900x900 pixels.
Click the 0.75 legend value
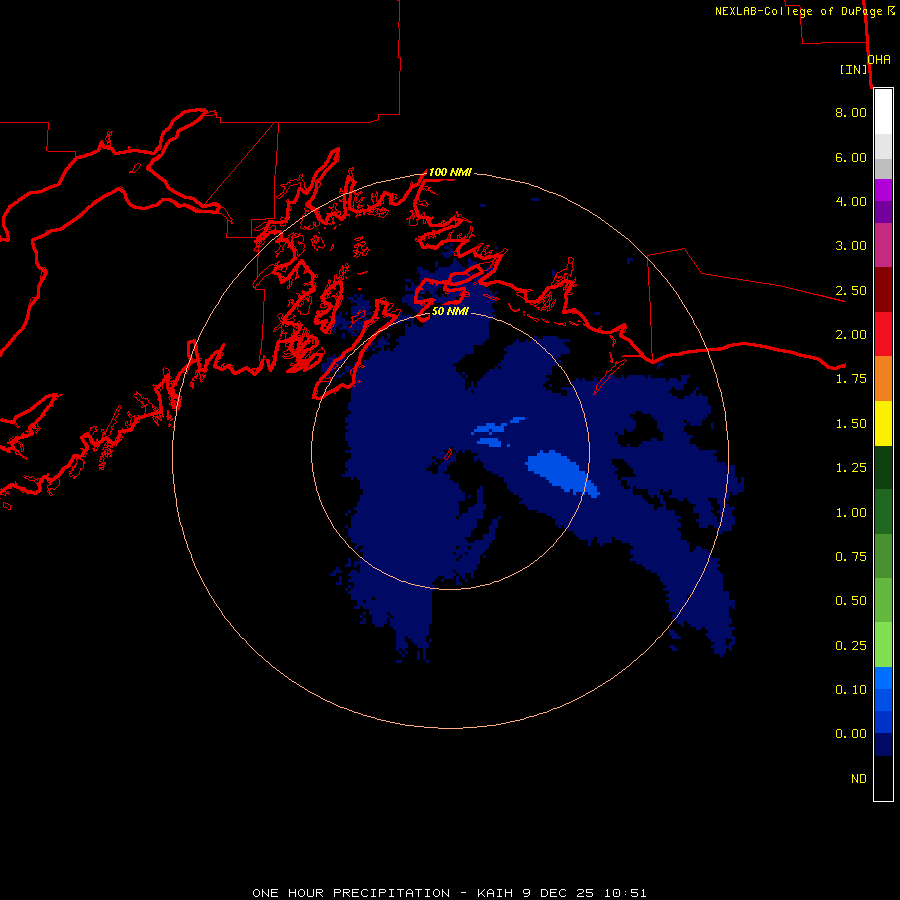(x=851, y=557)
